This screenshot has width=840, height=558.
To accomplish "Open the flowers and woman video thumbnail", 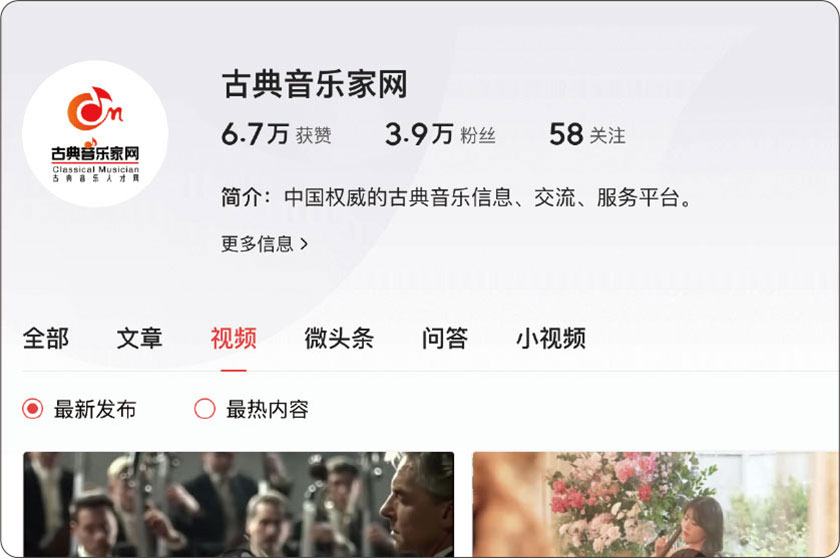I will pyautogui.click(x=656, y=504).
